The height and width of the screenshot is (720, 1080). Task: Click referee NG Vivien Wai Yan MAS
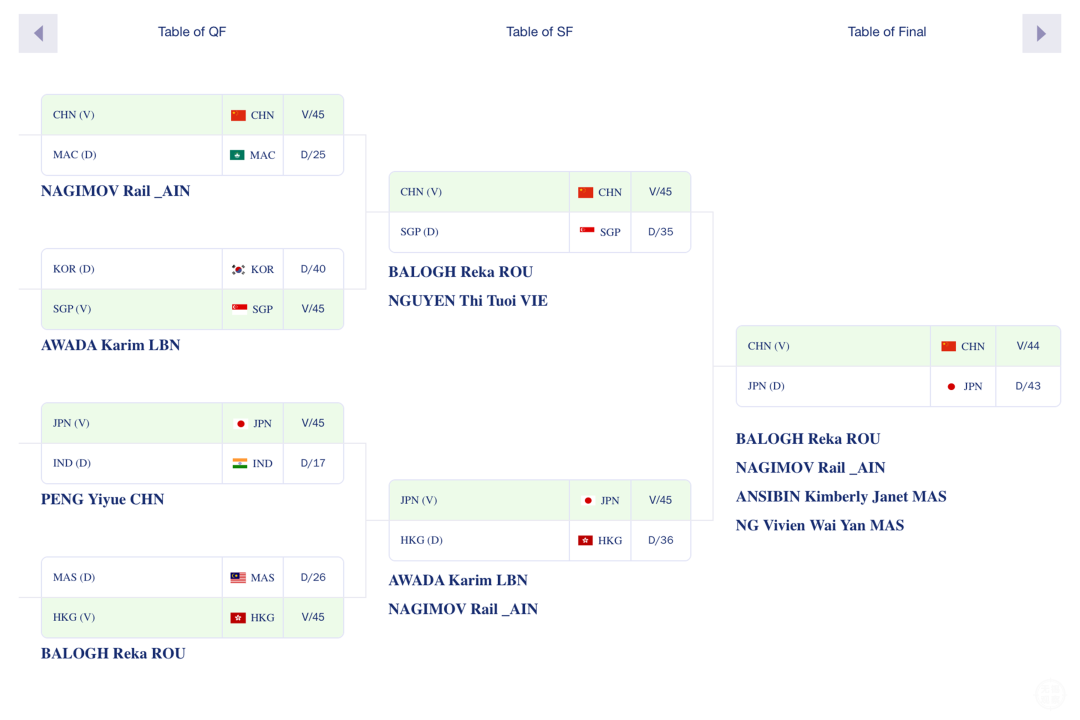(819, 525)
